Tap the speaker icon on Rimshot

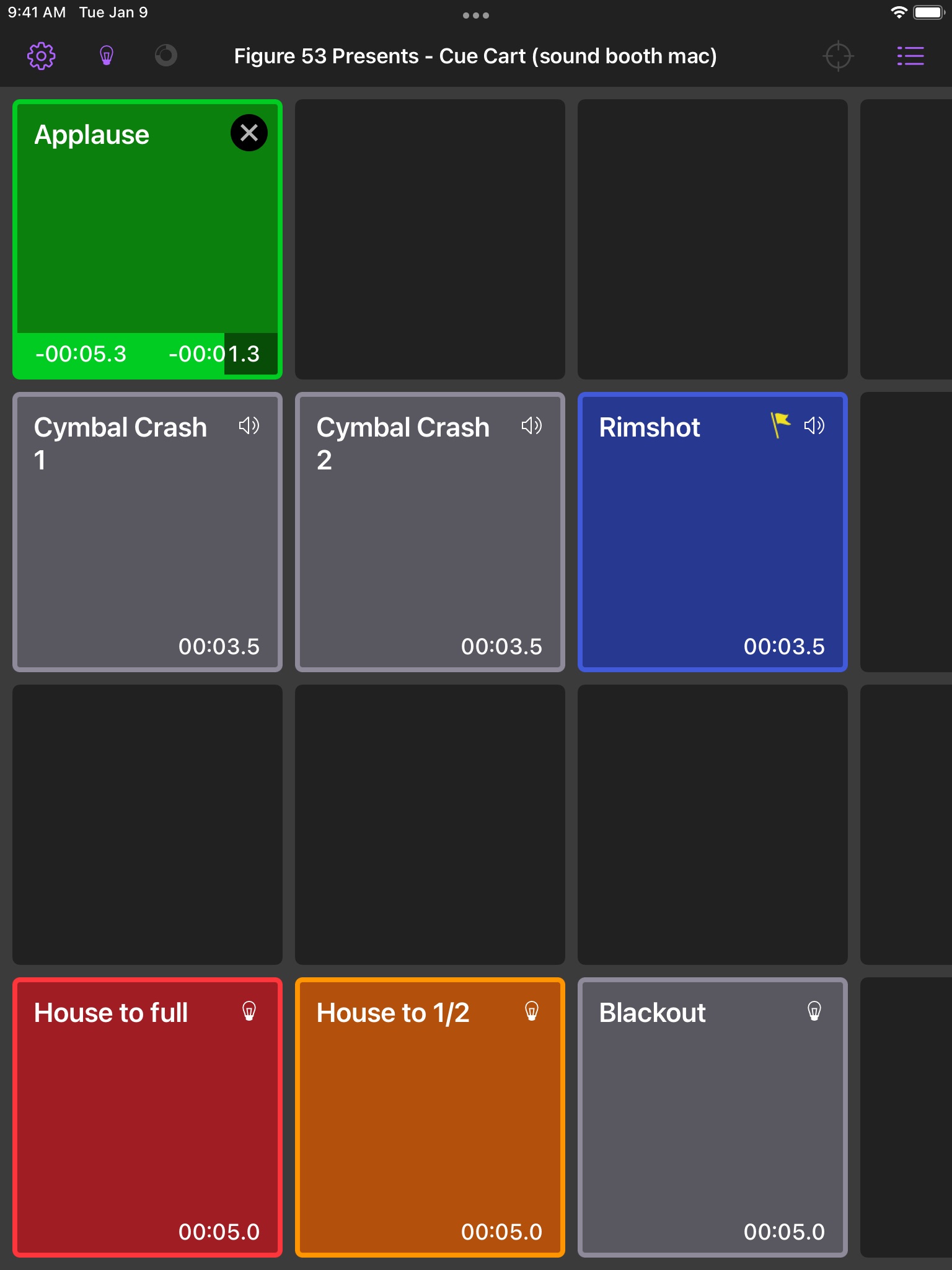(814, 425)
